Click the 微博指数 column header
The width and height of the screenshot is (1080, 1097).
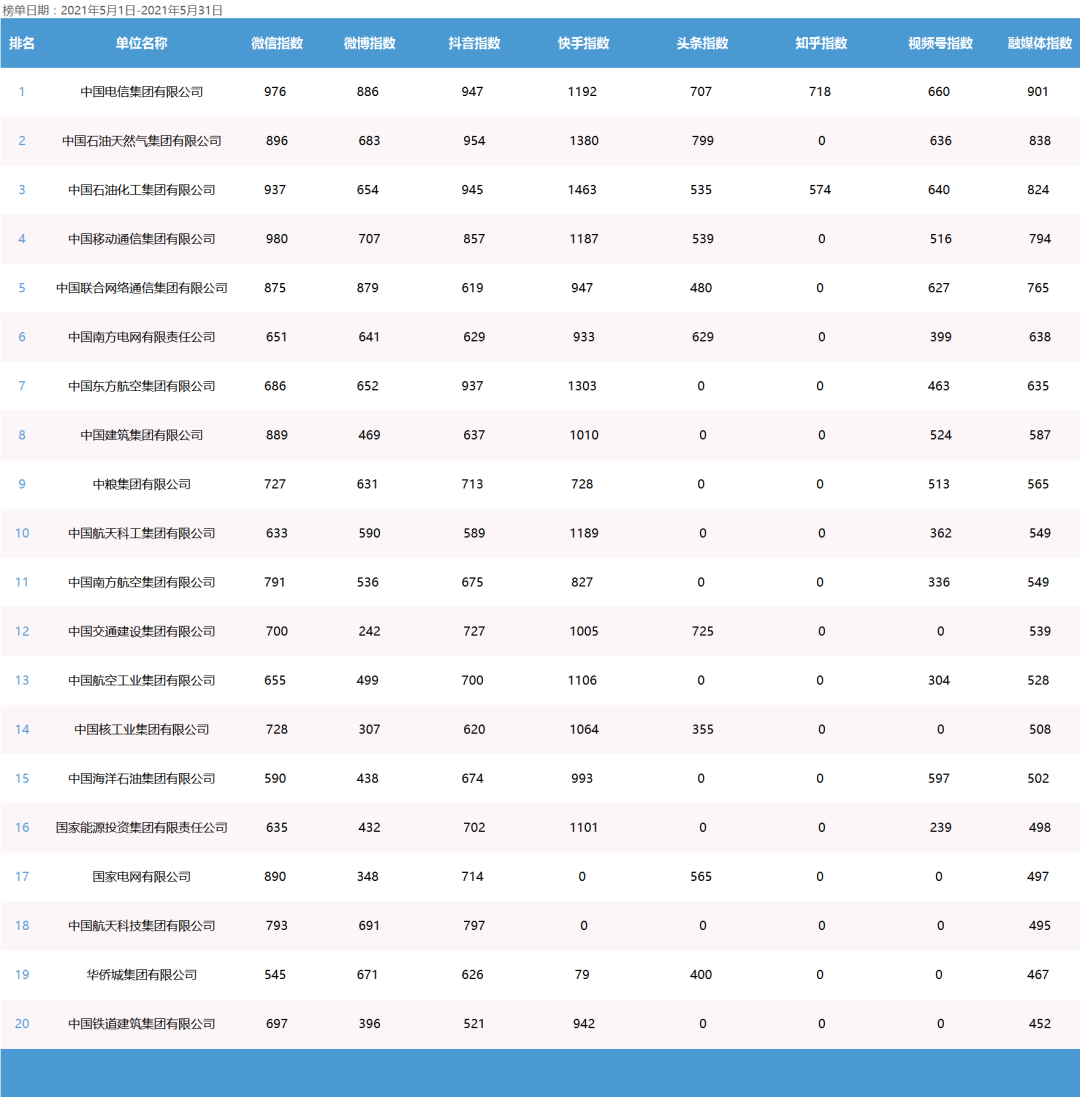click(369, 43)
